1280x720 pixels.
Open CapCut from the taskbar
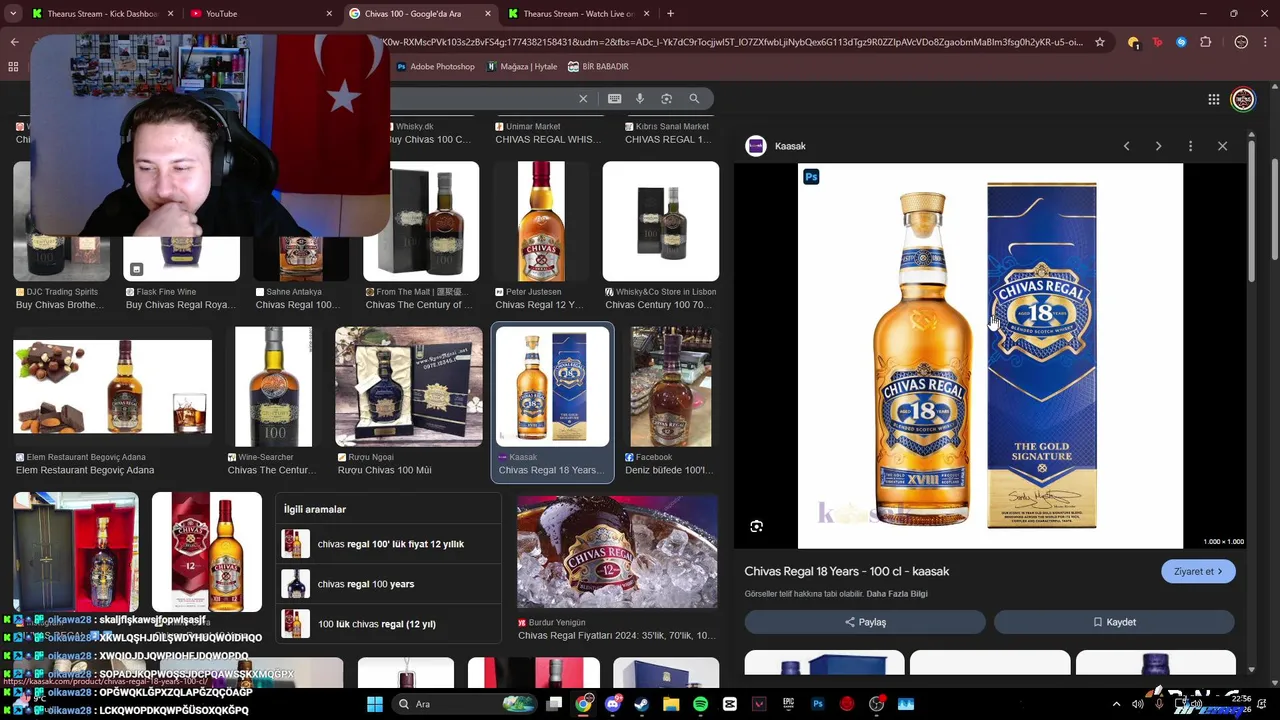click(x=730, y=704)
